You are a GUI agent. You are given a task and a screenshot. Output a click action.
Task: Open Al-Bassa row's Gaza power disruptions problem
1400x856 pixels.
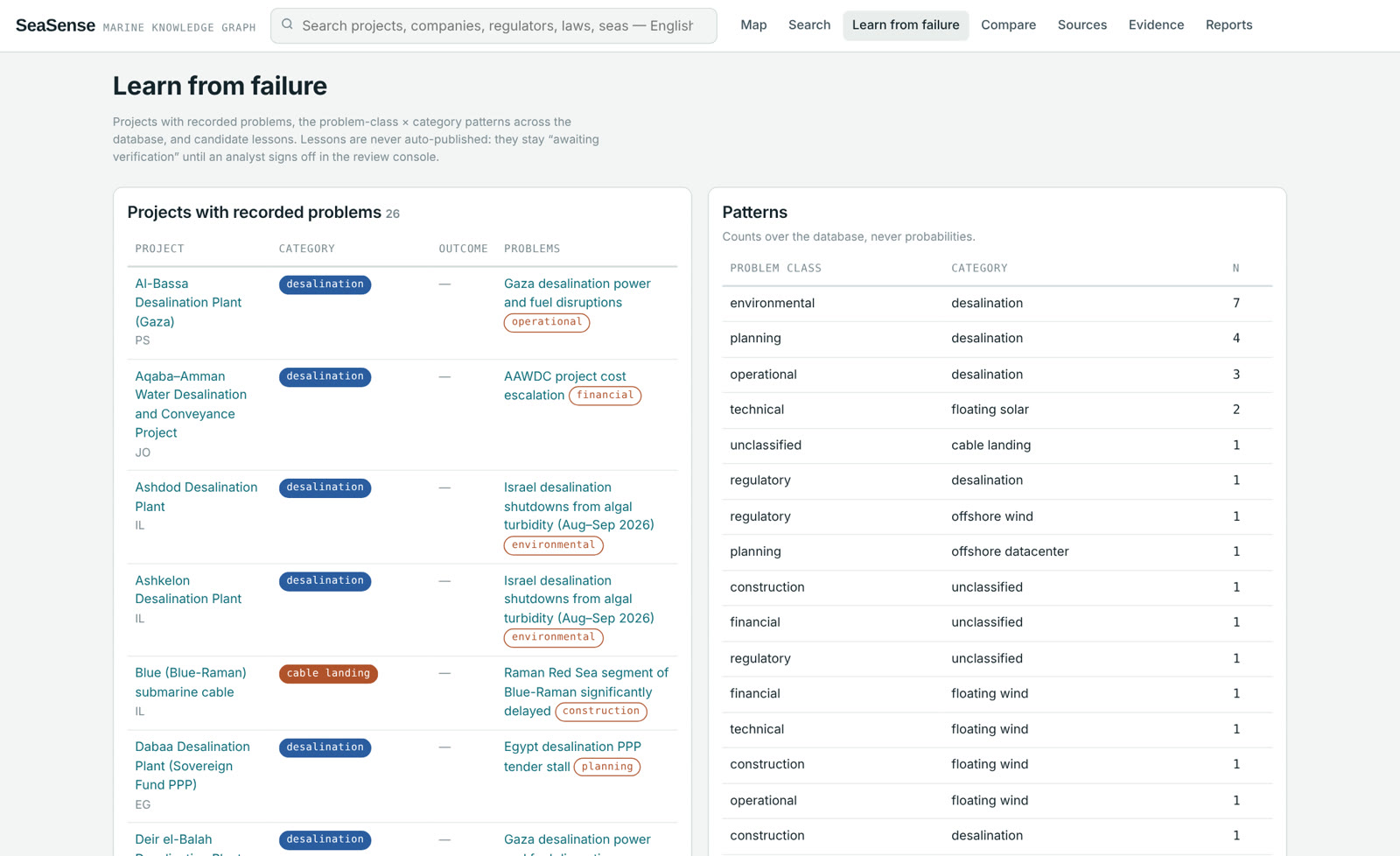coord(577,292)
